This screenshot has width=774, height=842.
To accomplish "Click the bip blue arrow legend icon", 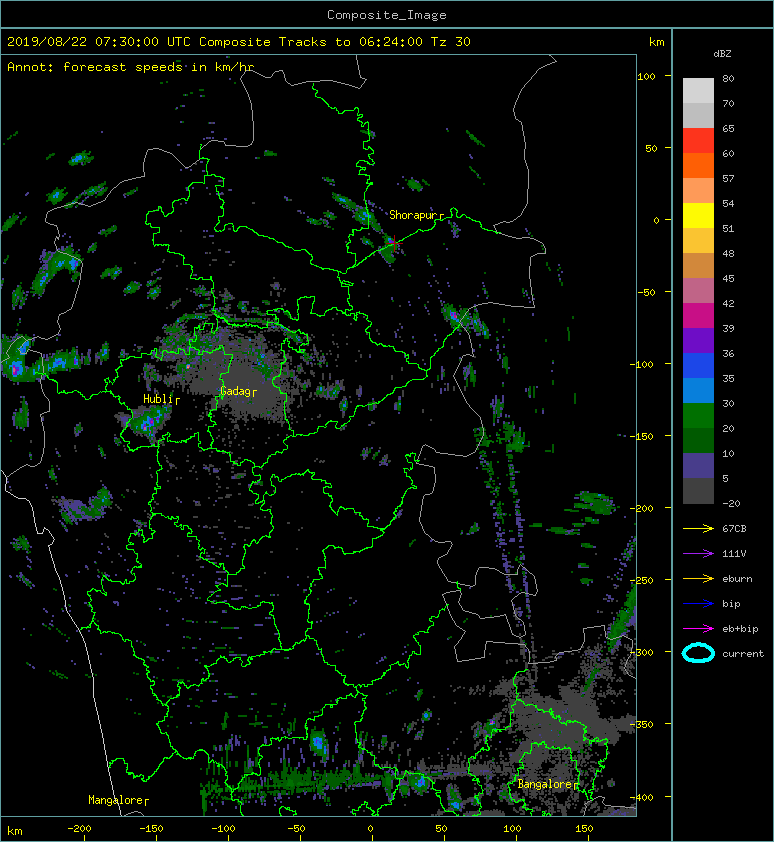I will [x=698, y=604].
